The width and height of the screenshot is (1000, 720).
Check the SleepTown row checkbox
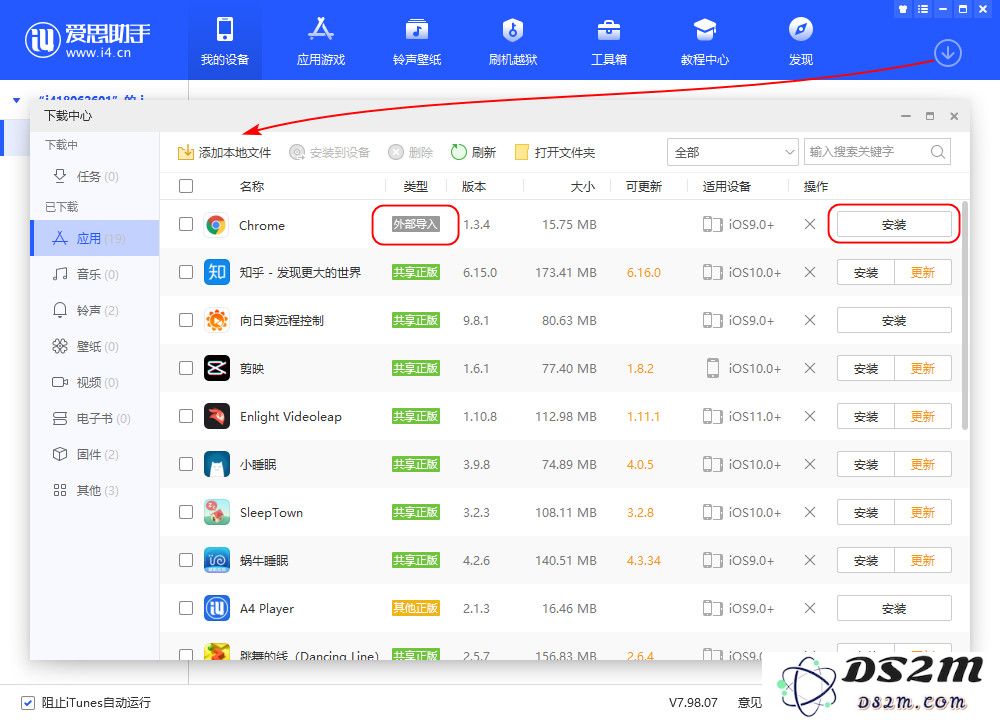[x=186, y=512]
